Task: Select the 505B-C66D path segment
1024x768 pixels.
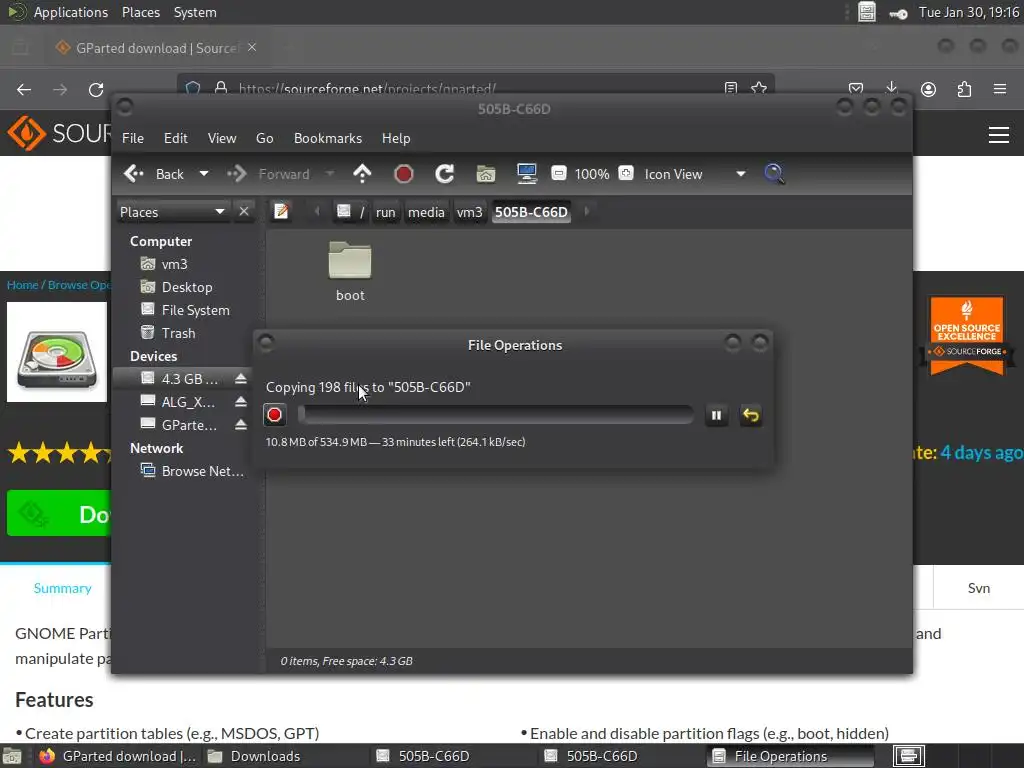Action: 531,212
